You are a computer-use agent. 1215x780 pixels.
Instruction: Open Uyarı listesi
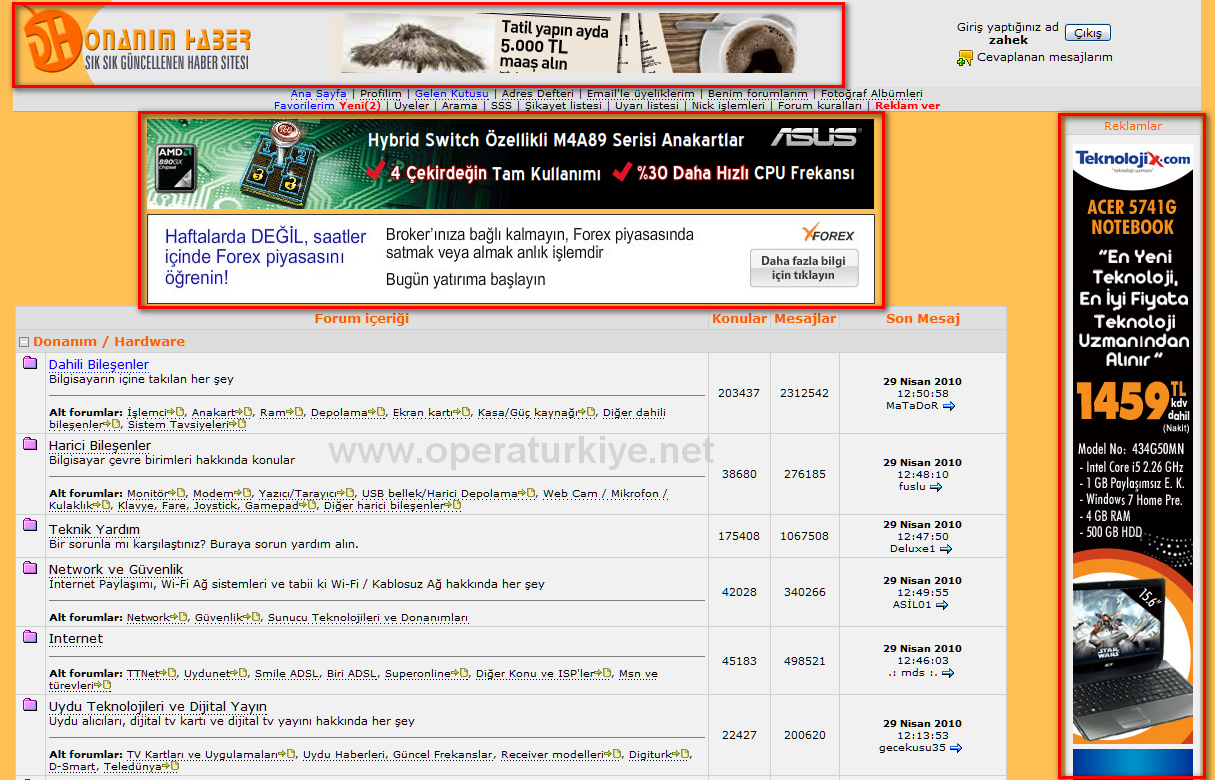pyautogui.click(x=646, y=105)
